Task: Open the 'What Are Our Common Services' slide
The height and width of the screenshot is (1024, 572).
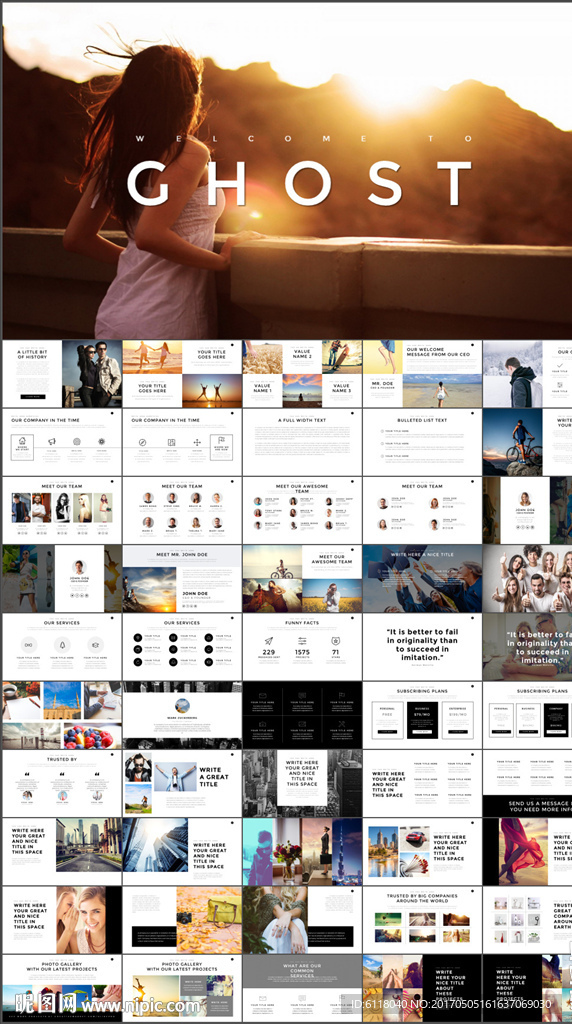Action: coord(302,987)
